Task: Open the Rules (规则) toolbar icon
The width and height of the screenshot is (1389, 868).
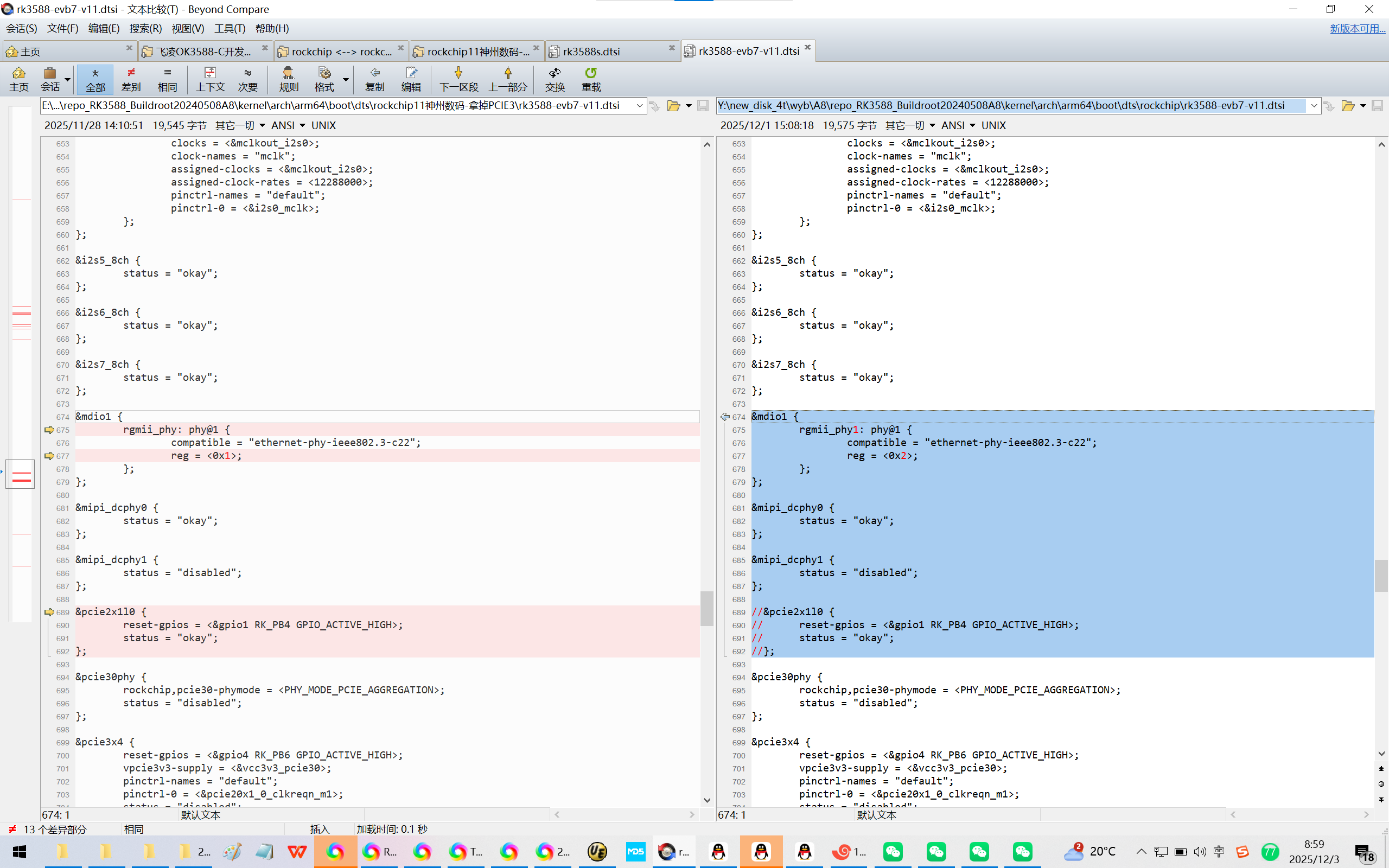Action: click(x=288, y=79)
